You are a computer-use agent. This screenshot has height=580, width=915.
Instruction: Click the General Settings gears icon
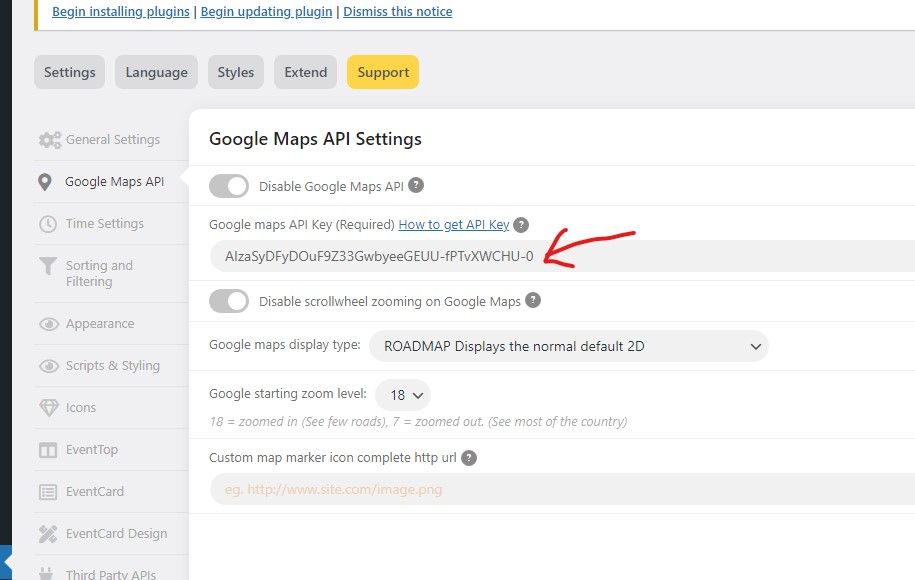(50, 140)
